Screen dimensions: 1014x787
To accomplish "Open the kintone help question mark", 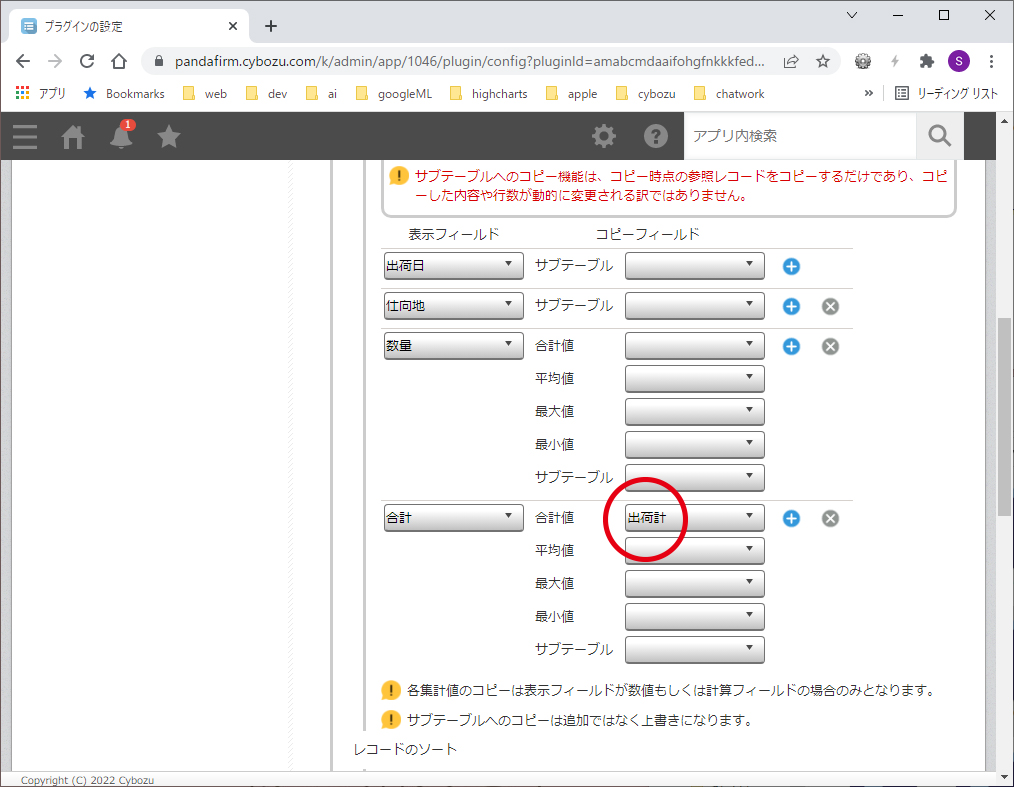I will (x=656, y=136).
